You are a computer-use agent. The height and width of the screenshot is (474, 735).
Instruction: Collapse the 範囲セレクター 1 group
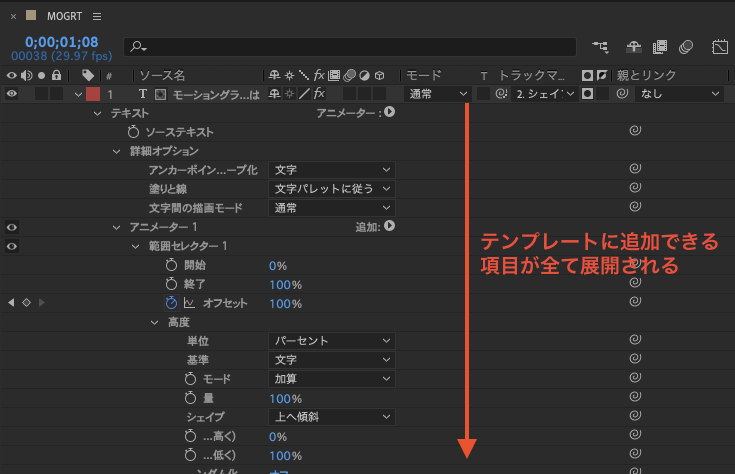coord(135,246)
